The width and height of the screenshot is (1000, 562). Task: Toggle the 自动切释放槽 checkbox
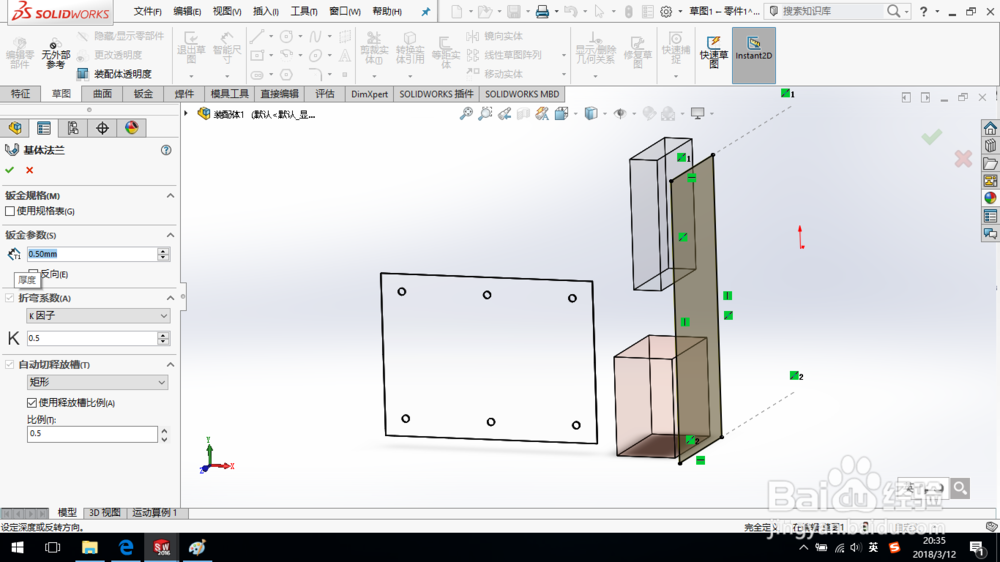[10, 364]
